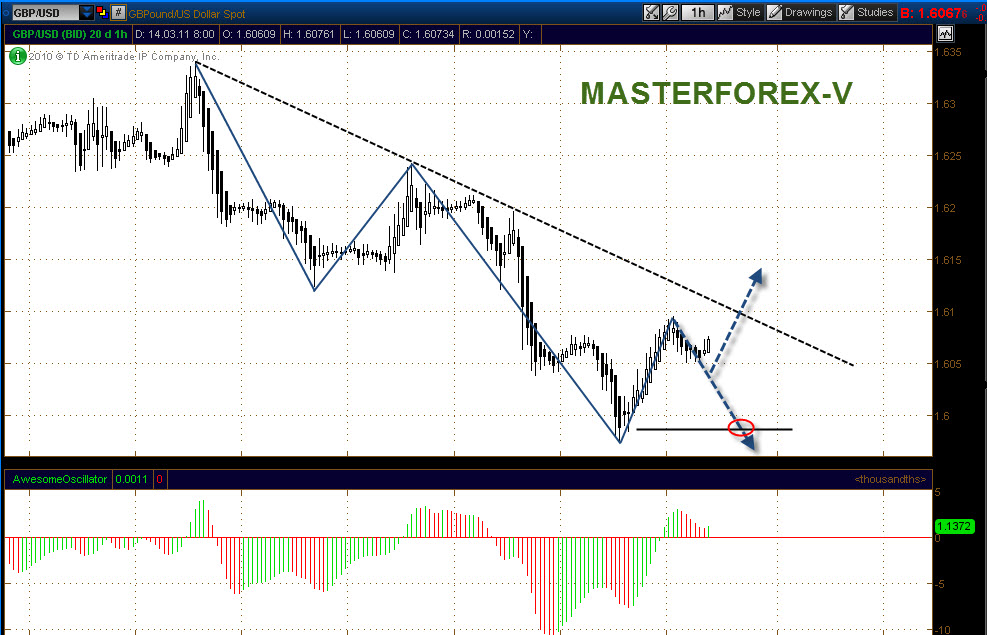Open the Drawings menu
The image size is (987, 635).
click(x=800, y=13)
